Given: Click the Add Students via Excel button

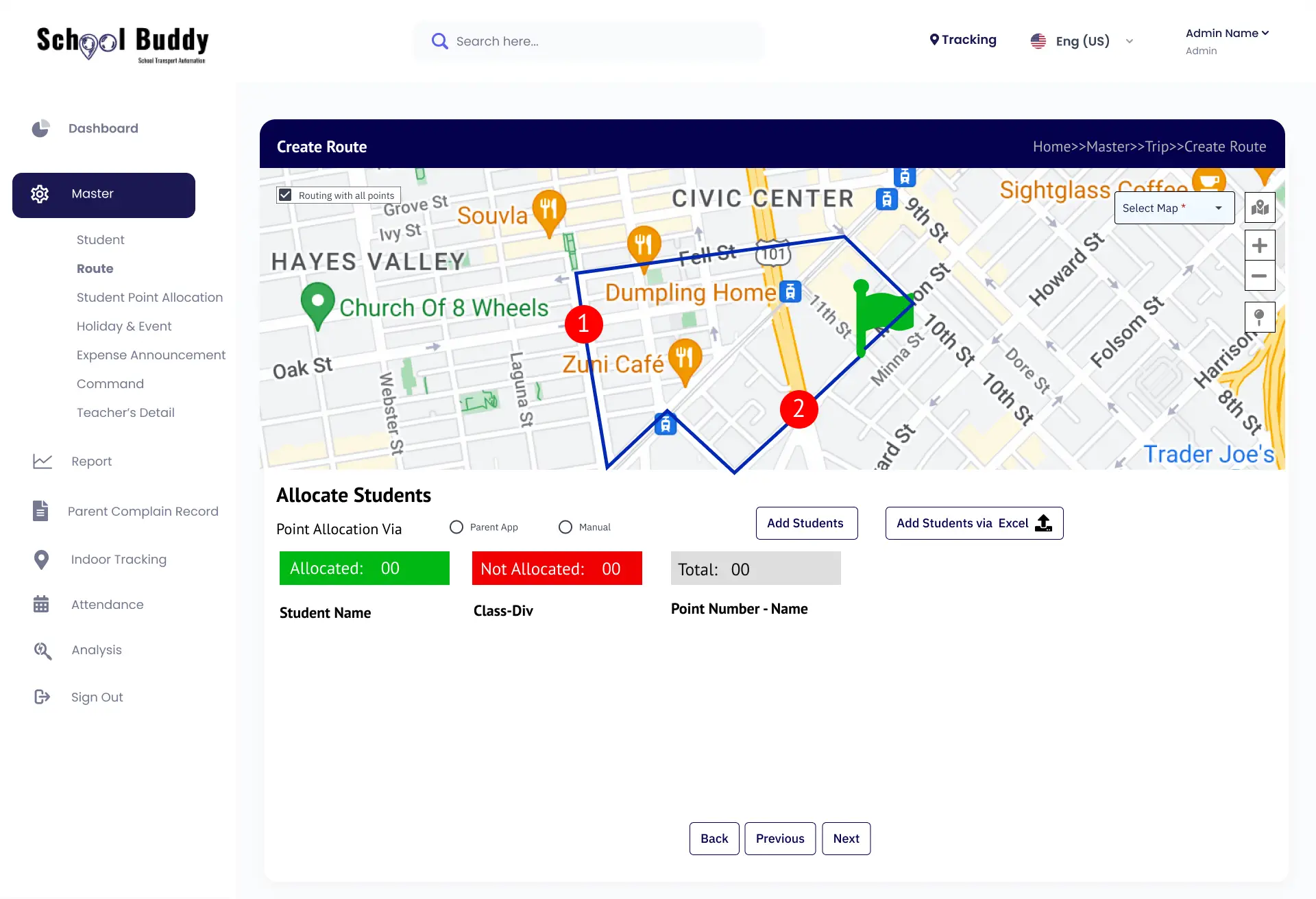Looking at the screenshot, I should click(973, 523).
